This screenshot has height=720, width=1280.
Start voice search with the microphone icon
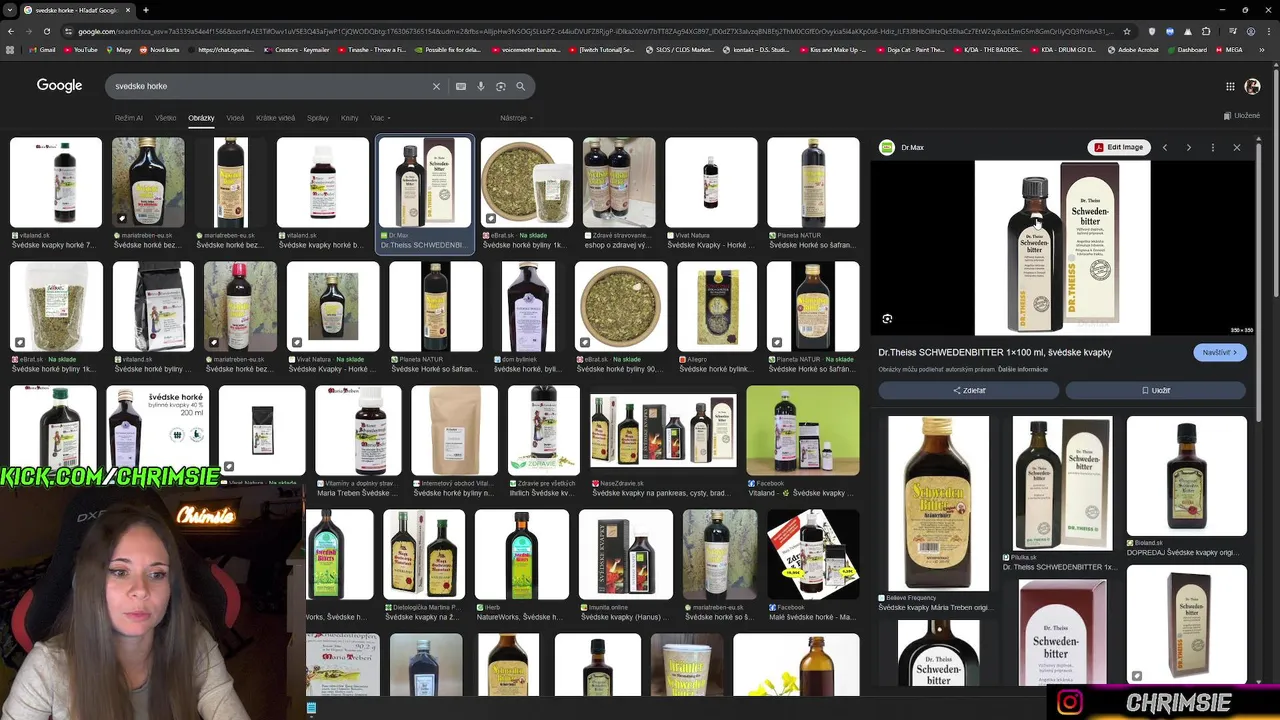481,86
